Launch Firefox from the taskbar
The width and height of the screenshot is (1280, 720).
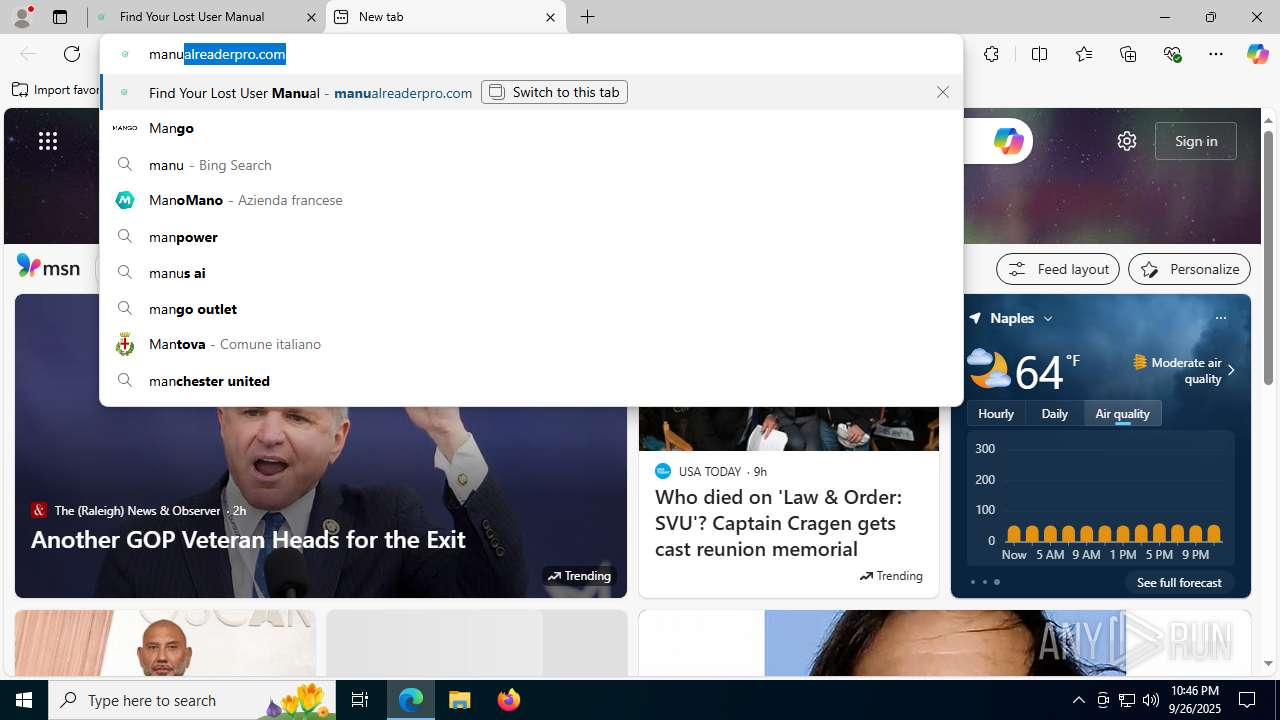509,700
